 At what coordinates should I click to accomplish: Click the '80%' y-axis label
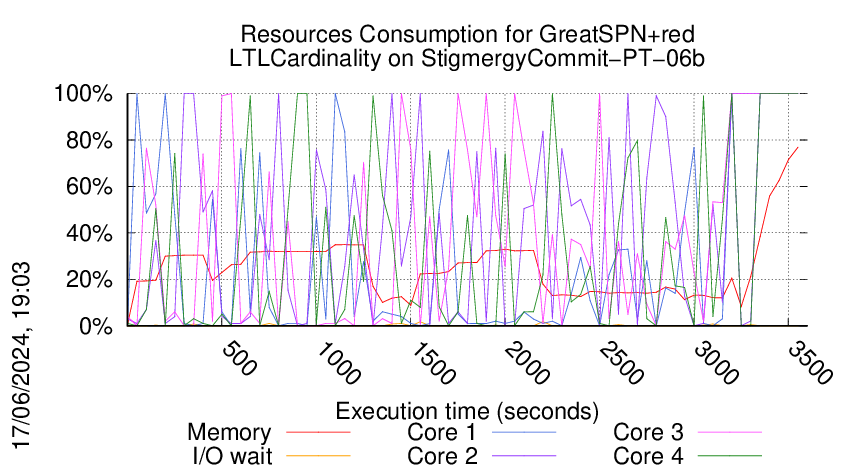point(89,140)
